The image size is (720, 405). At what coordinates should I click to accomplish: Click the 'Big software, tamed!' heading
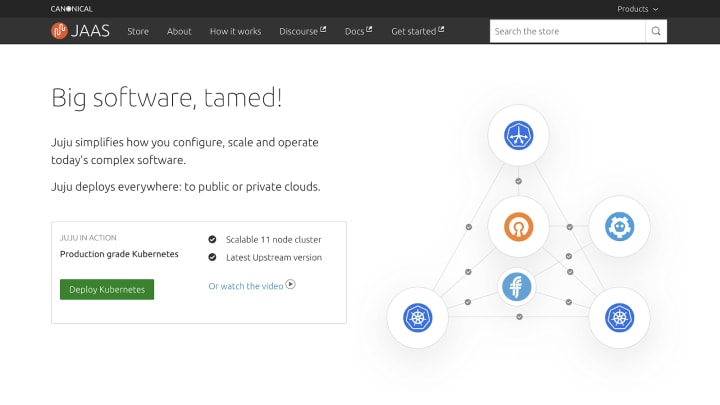point(167,98)
